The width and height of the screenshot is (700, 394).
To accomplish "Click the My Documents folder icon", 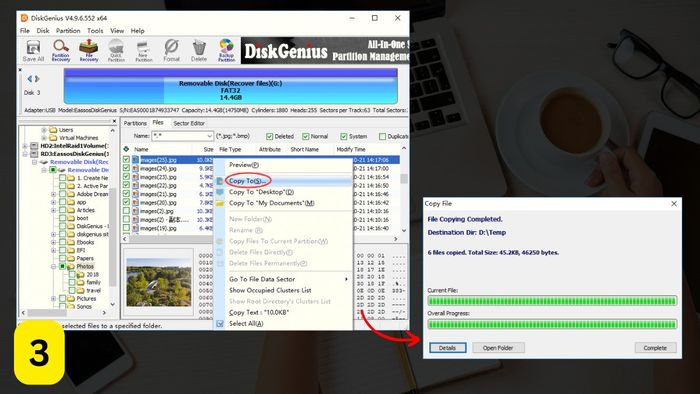I will (x=220, y=203).
